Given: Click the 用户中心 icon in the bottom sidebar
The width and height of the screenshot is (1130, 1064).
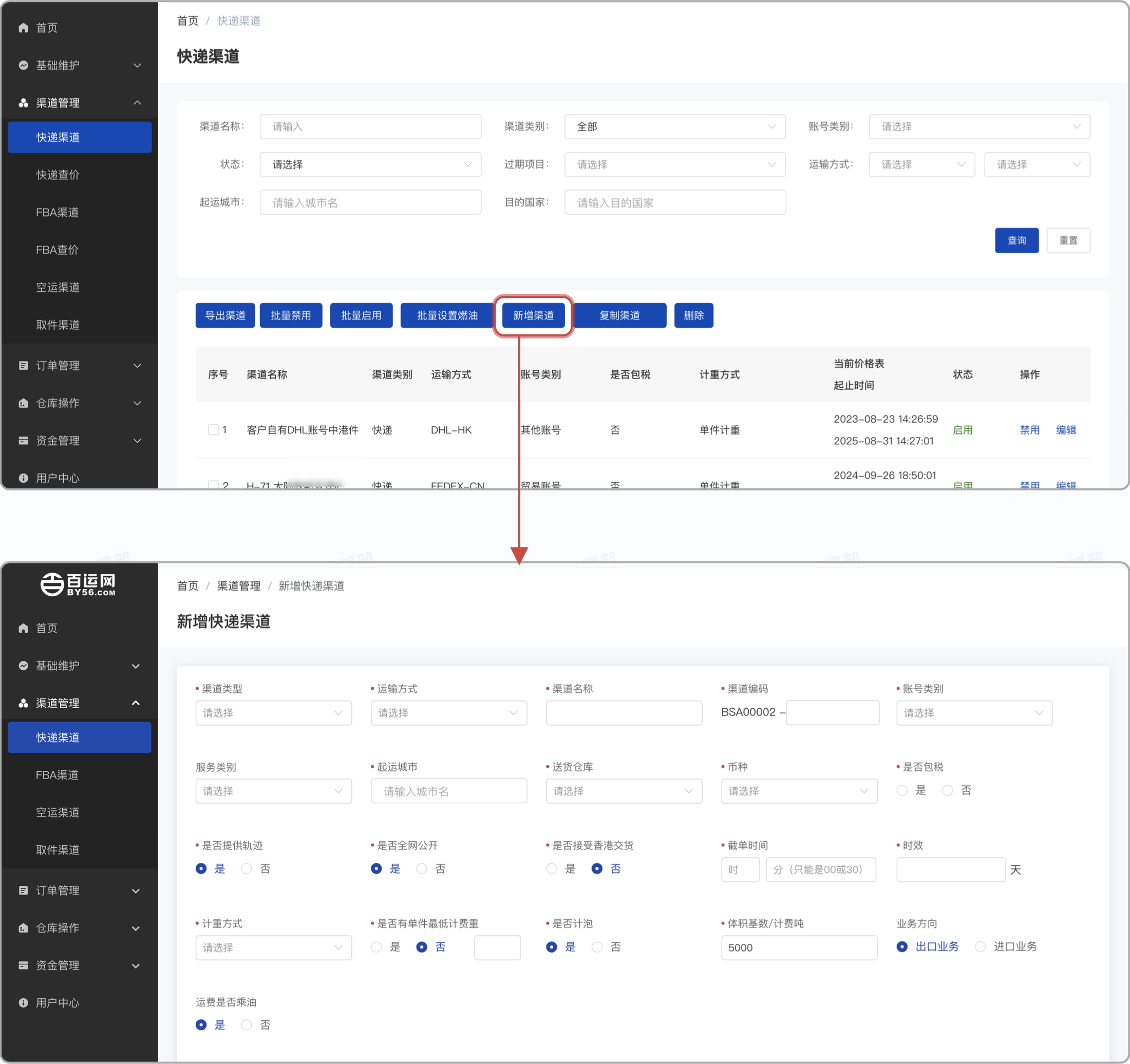Looking at the screenshot, I should (x=23, y=1002).
